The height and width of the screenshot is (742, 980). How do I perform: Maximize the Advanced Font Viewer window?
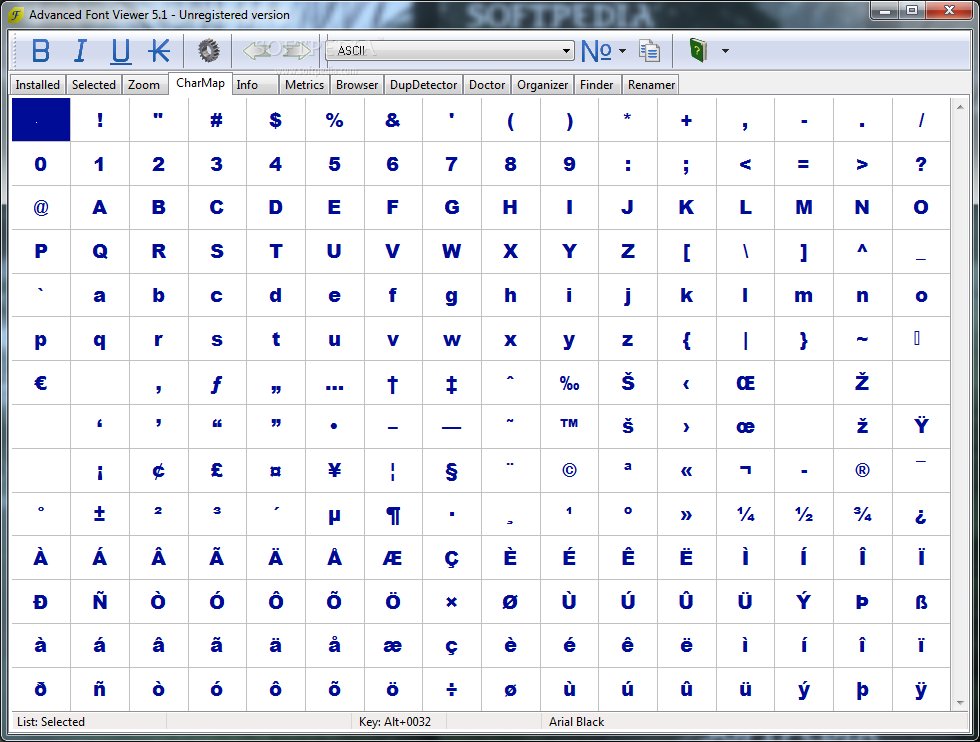[x=912, y=11]
